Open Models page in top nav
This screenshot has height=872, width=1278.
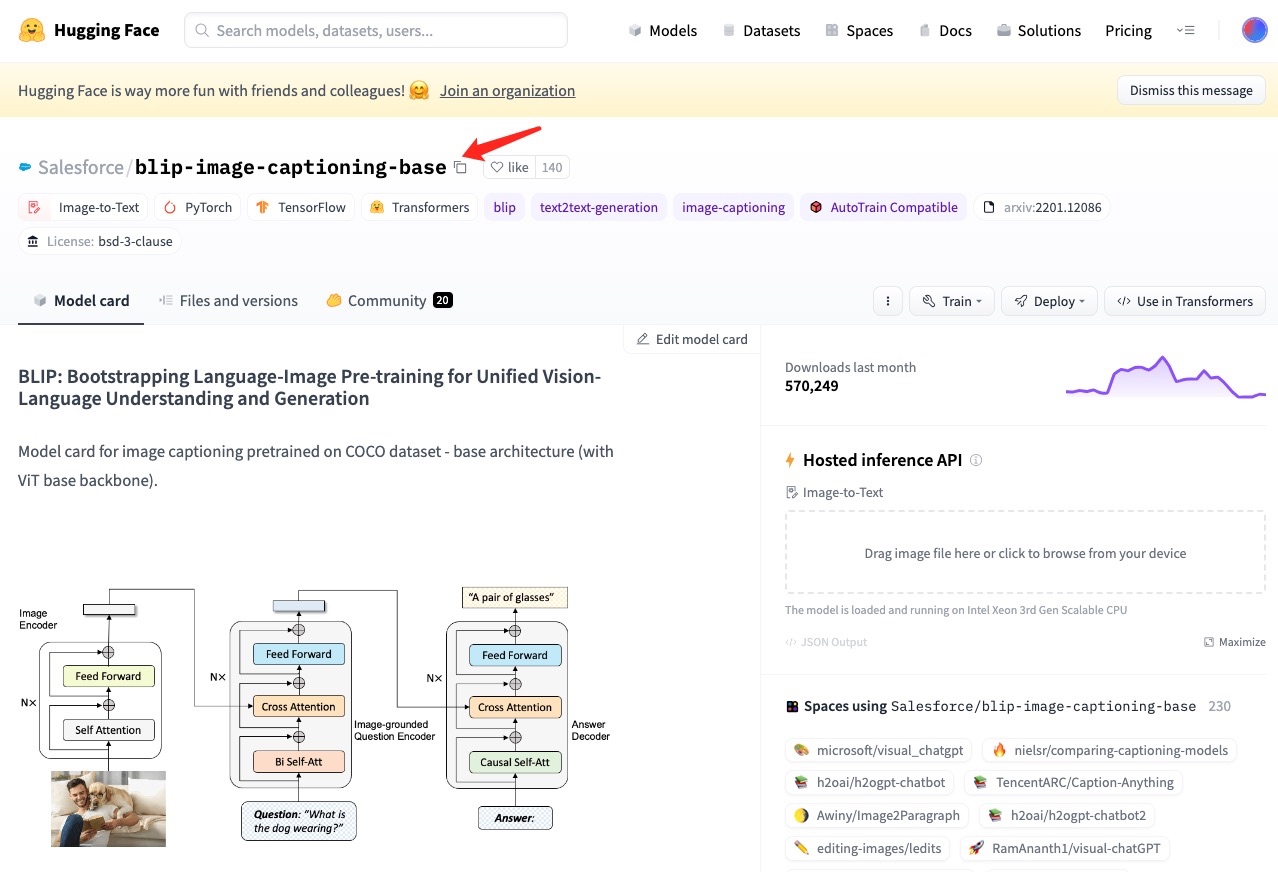click(662, 30)
